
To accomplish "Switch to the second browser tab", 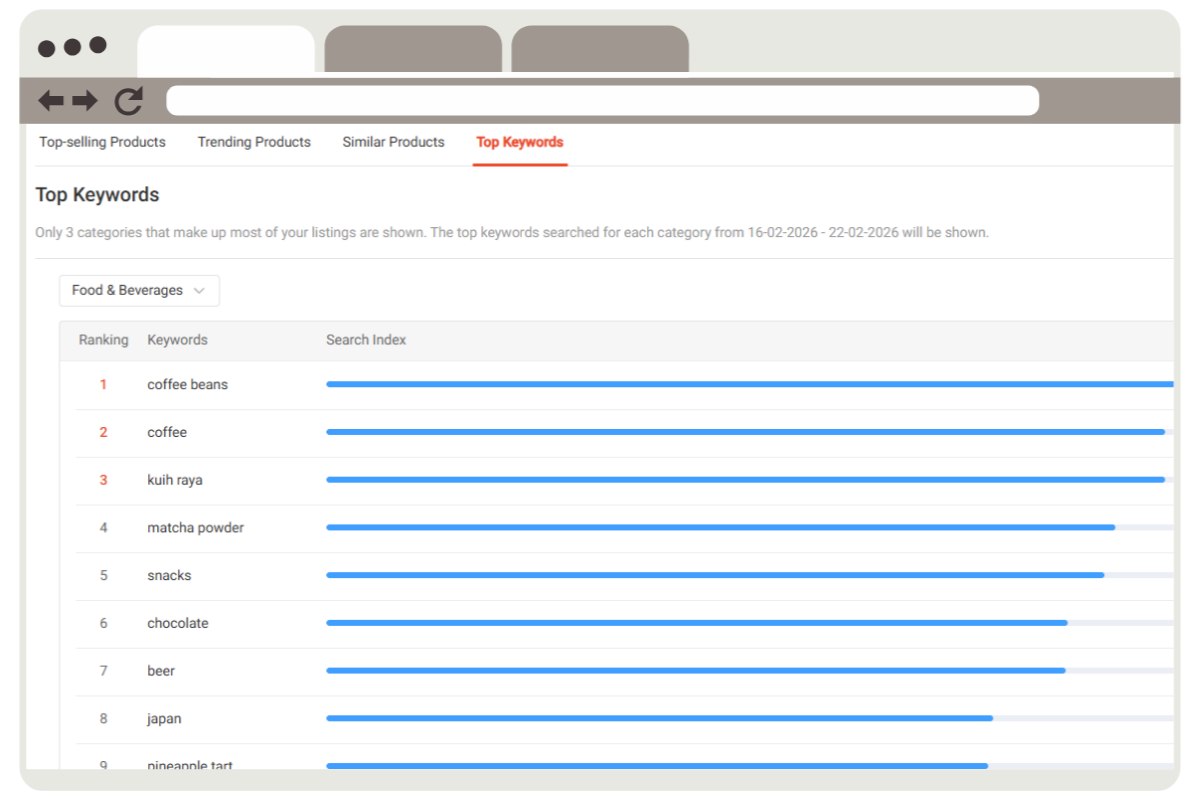I will [412, 49].
